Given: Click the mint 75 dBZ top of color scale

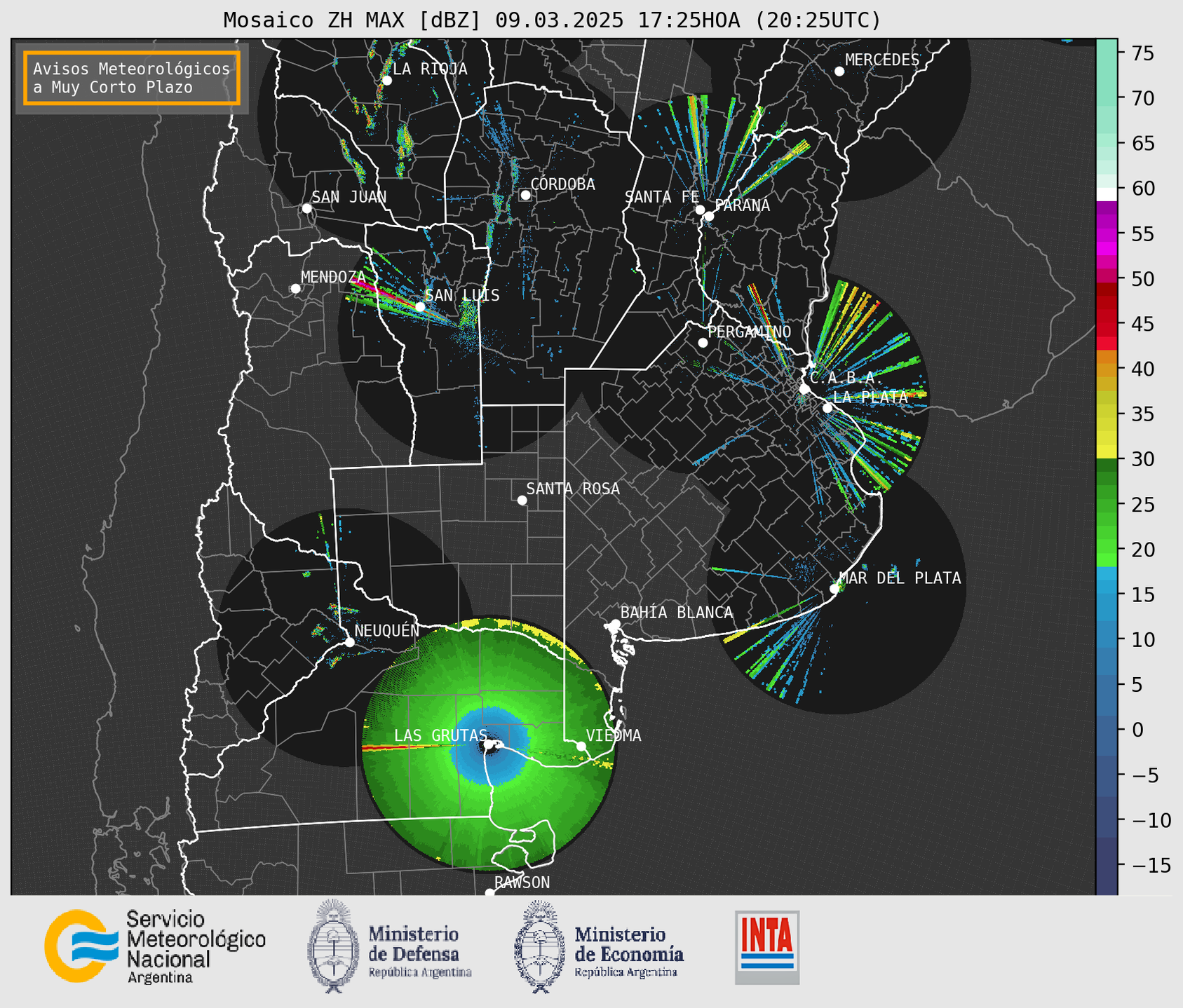Looking at the screenshot, I should [x=1107, y=53].
